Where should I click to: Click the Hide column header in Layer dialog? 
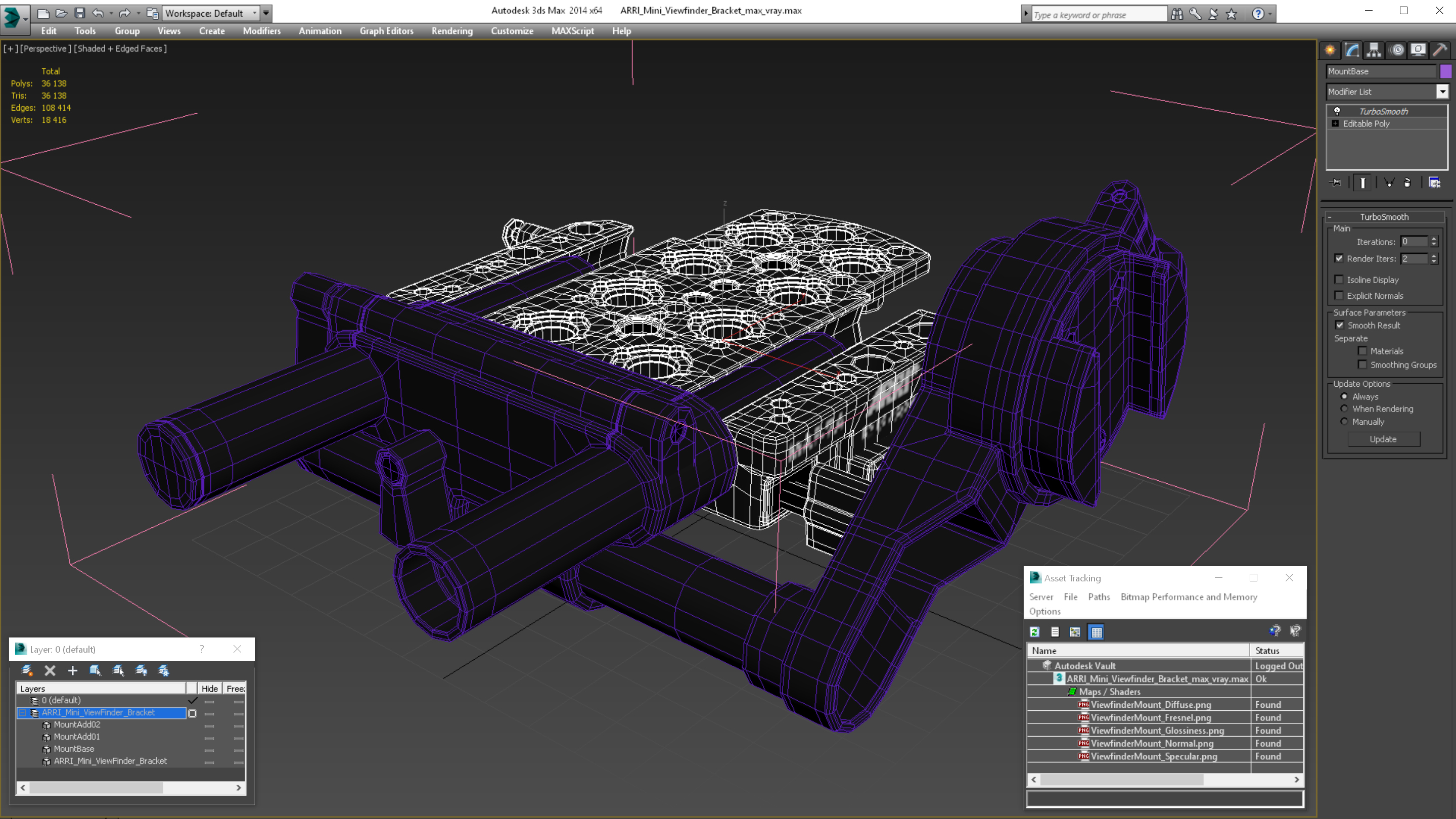(209, 689)
